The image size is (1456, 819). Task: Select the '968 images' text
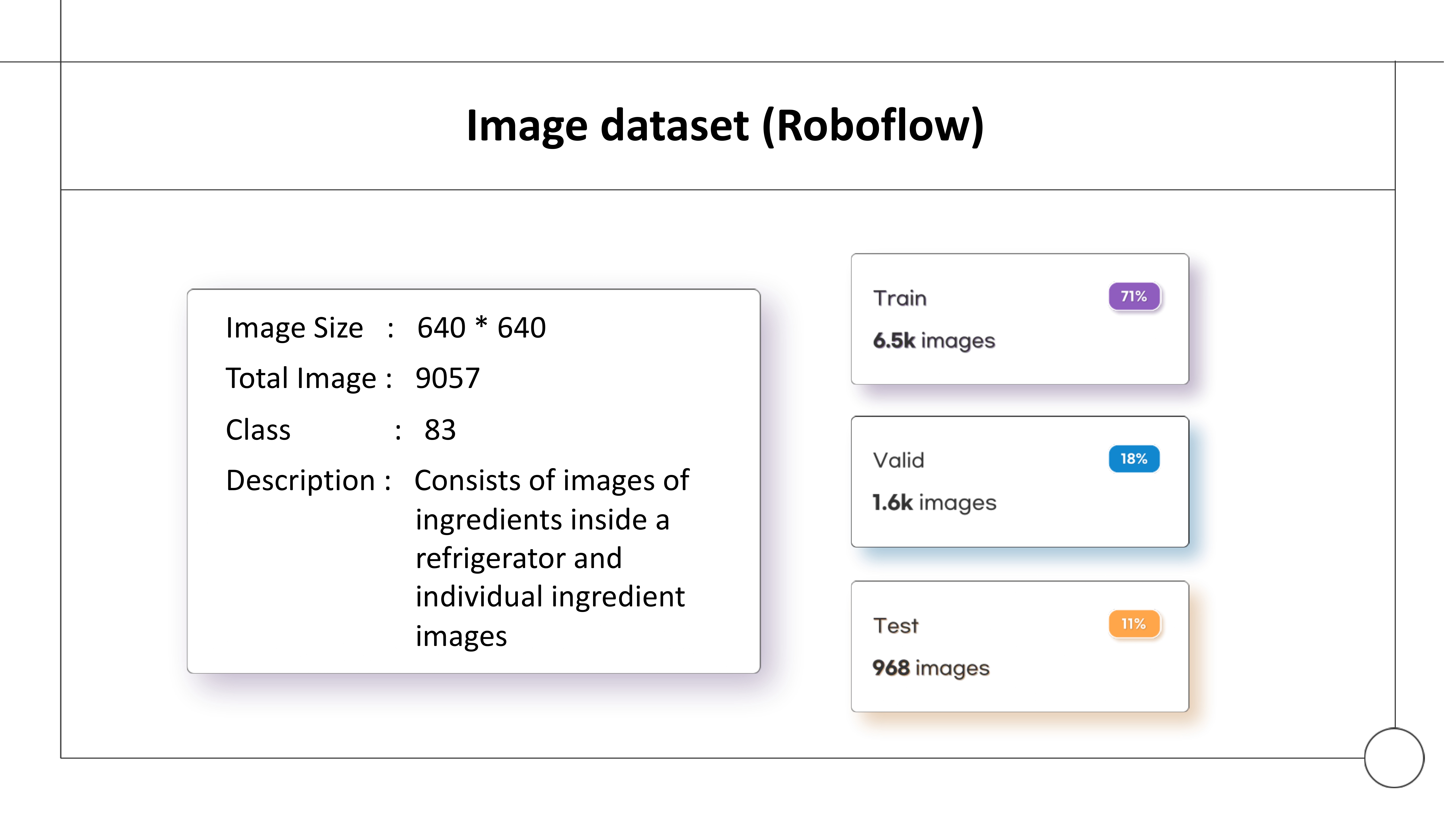(x=931, y=668)
